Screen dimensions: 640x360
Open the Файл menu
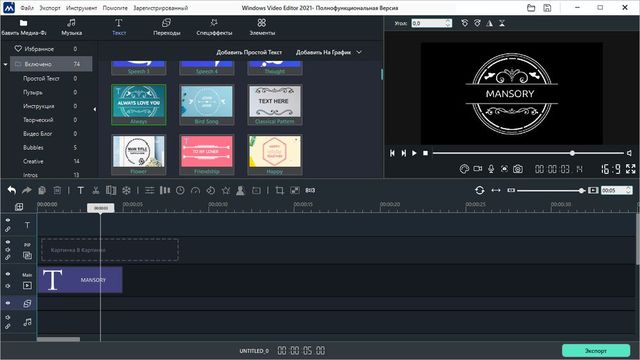tap(27, 8)
